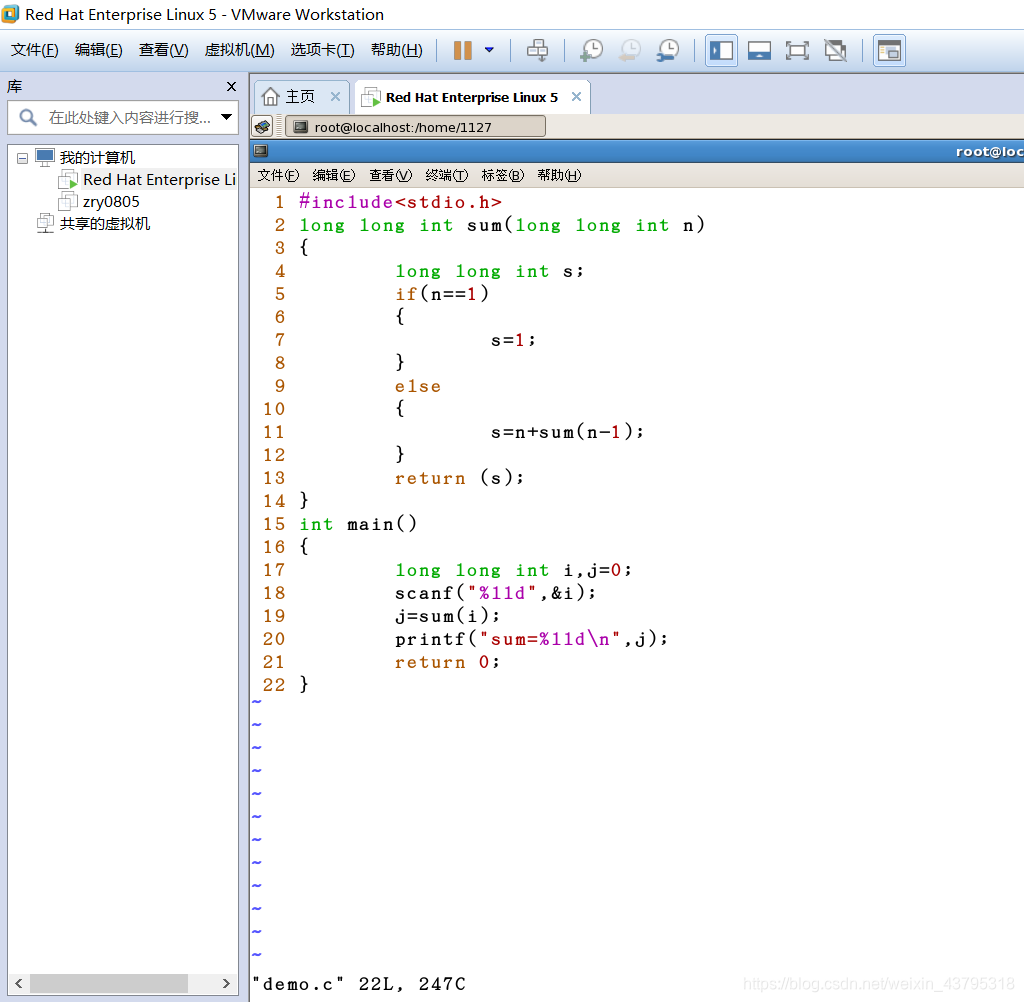The width and height of the screenshot is (1024, 1002).
Task: Click on the scanf line in the code
Action: tap(495, 593)
